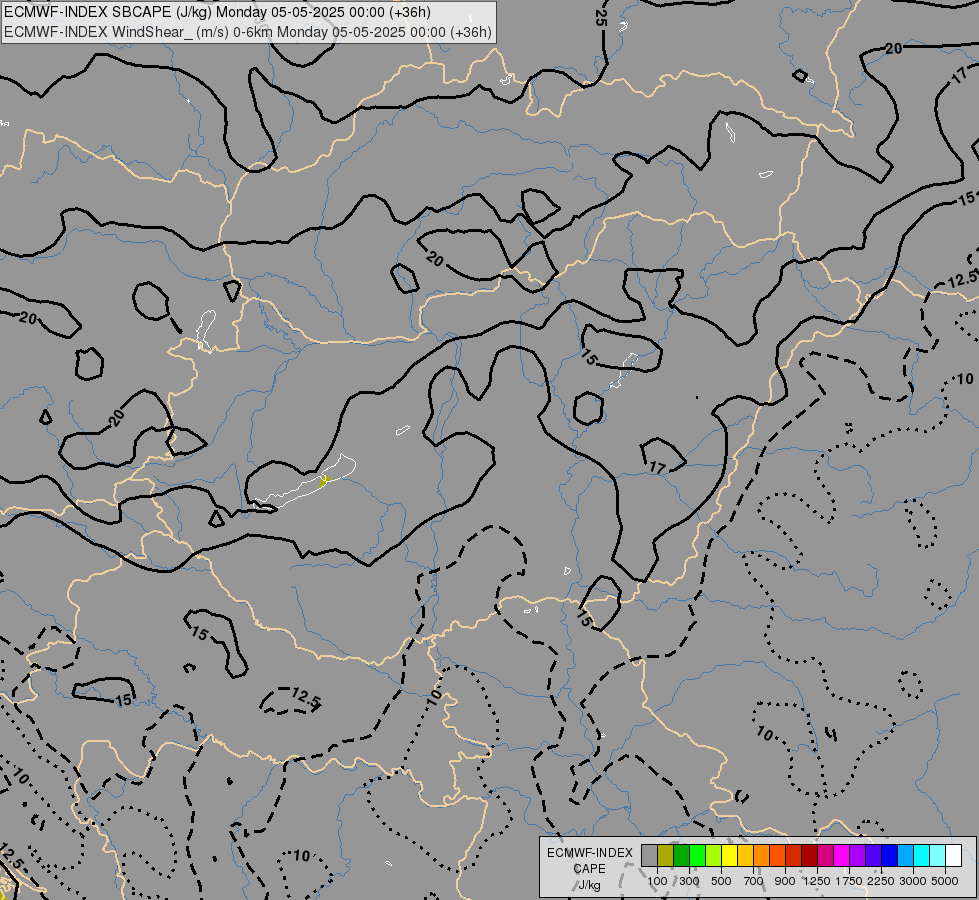Choose the bright green swatch after 300
979x900 pixels.
coord(697,856)
